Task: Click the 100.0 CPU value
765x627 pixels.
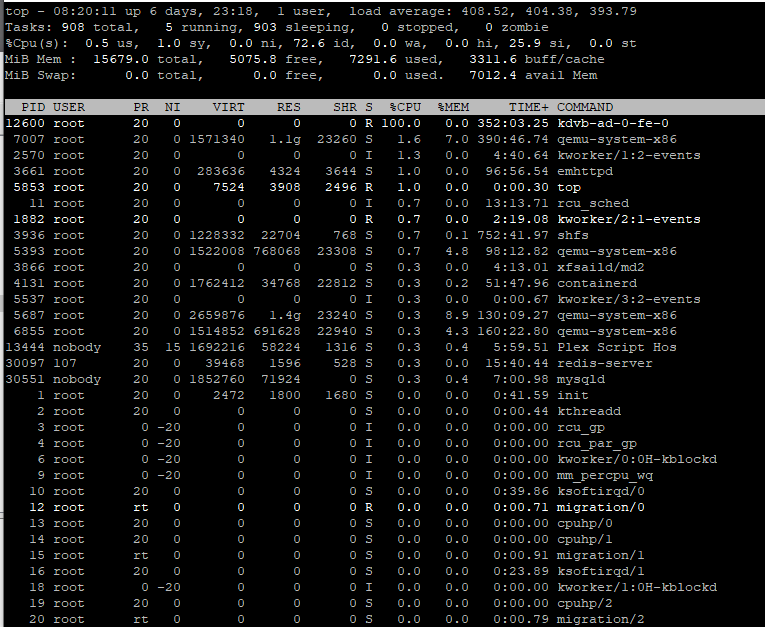Action: [401, 123]
